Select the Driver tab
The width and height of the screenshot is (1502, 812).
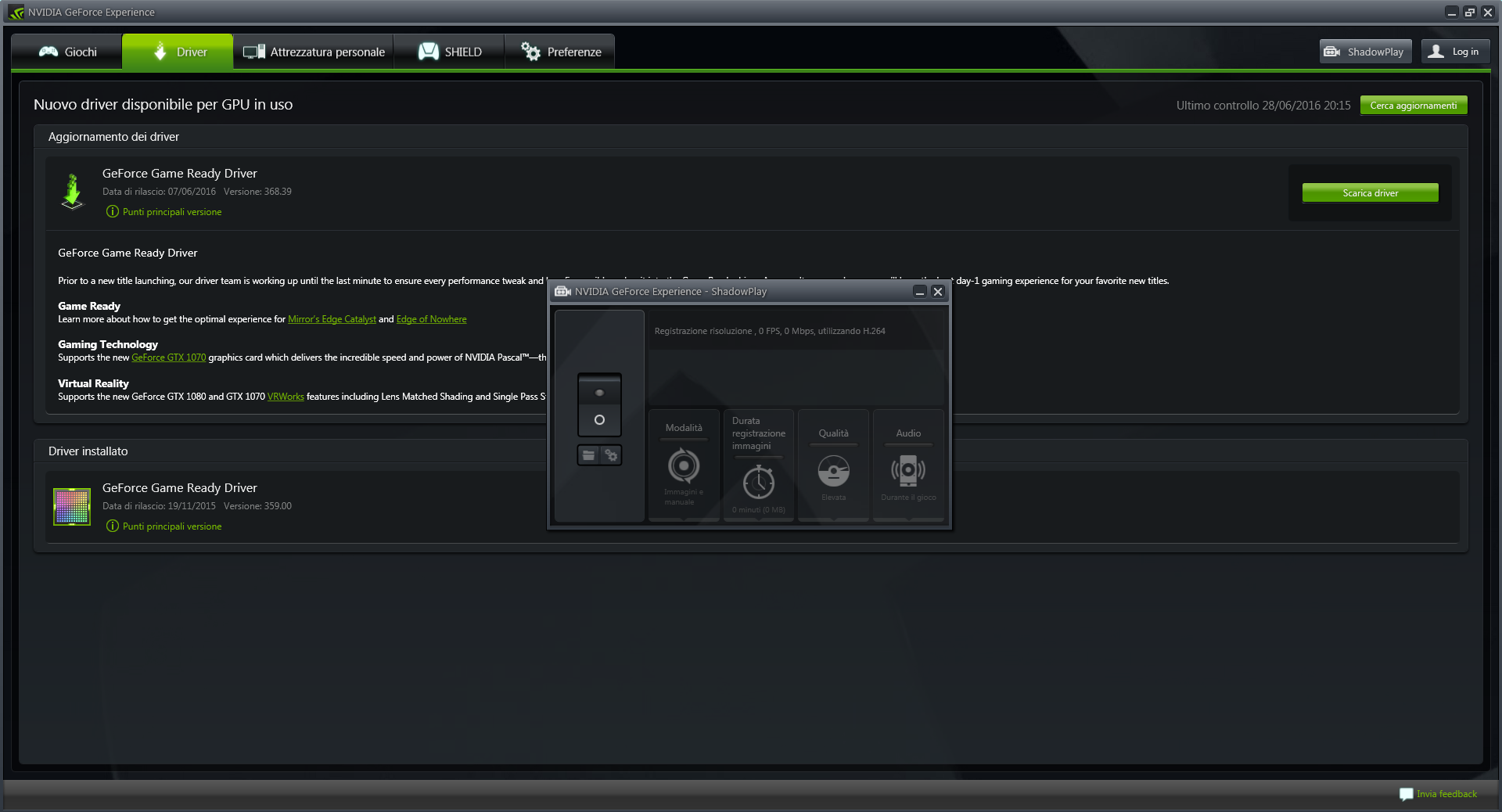click(178, 52)
